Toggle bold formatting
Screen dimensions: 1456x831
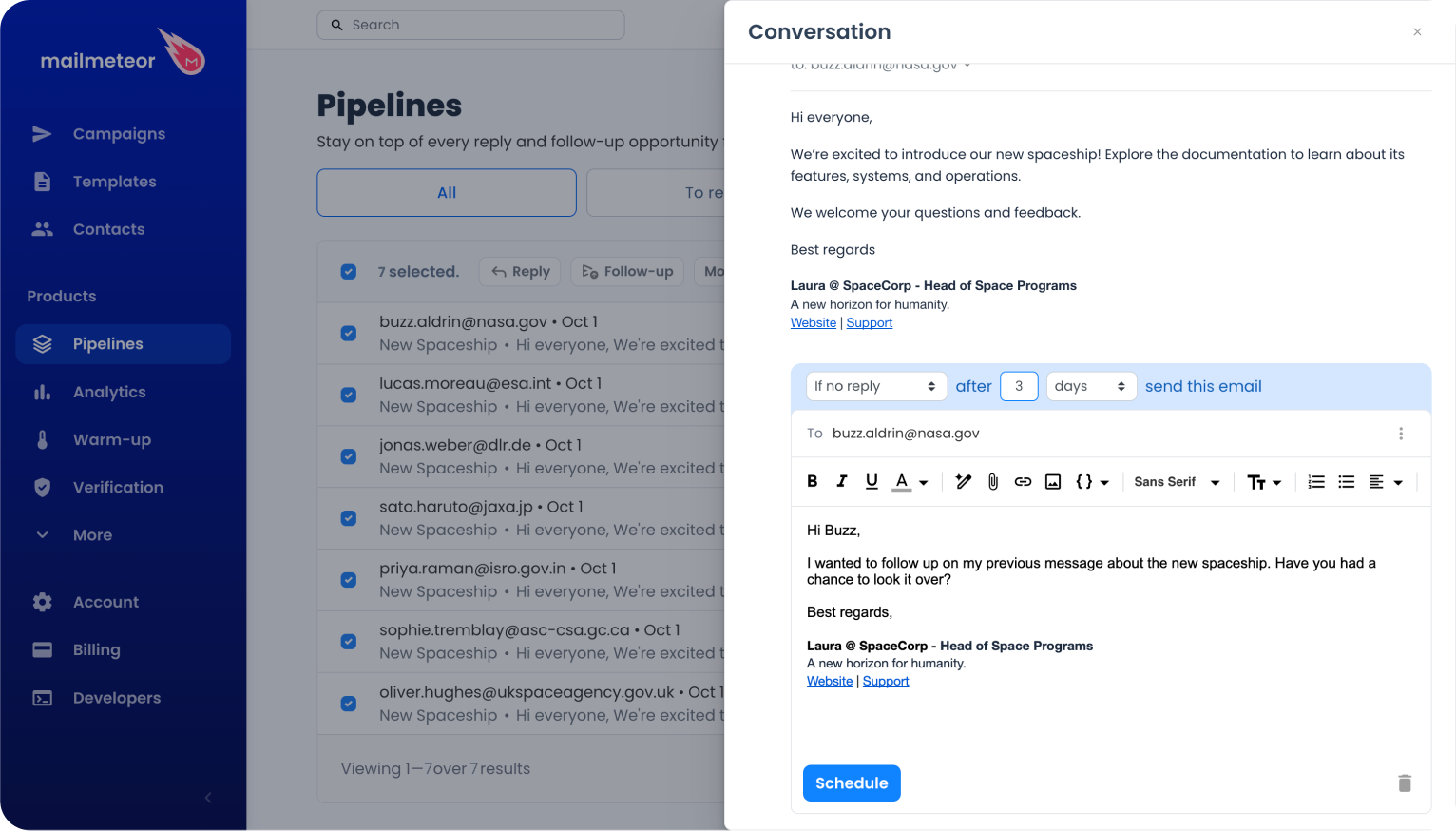click(x=813, y=482)
